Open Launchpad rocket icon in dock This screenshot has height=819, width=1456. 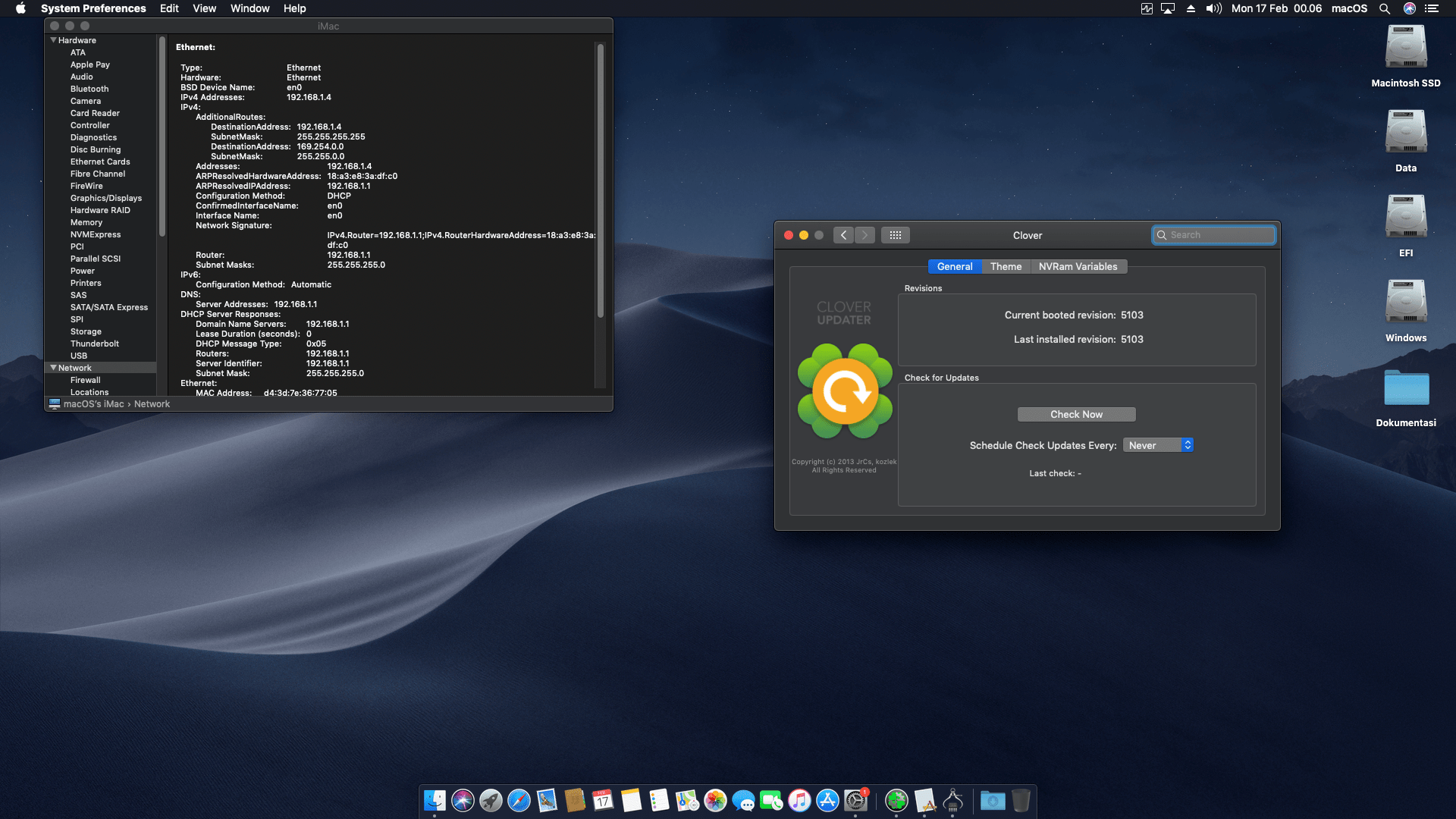coord(491,800)
